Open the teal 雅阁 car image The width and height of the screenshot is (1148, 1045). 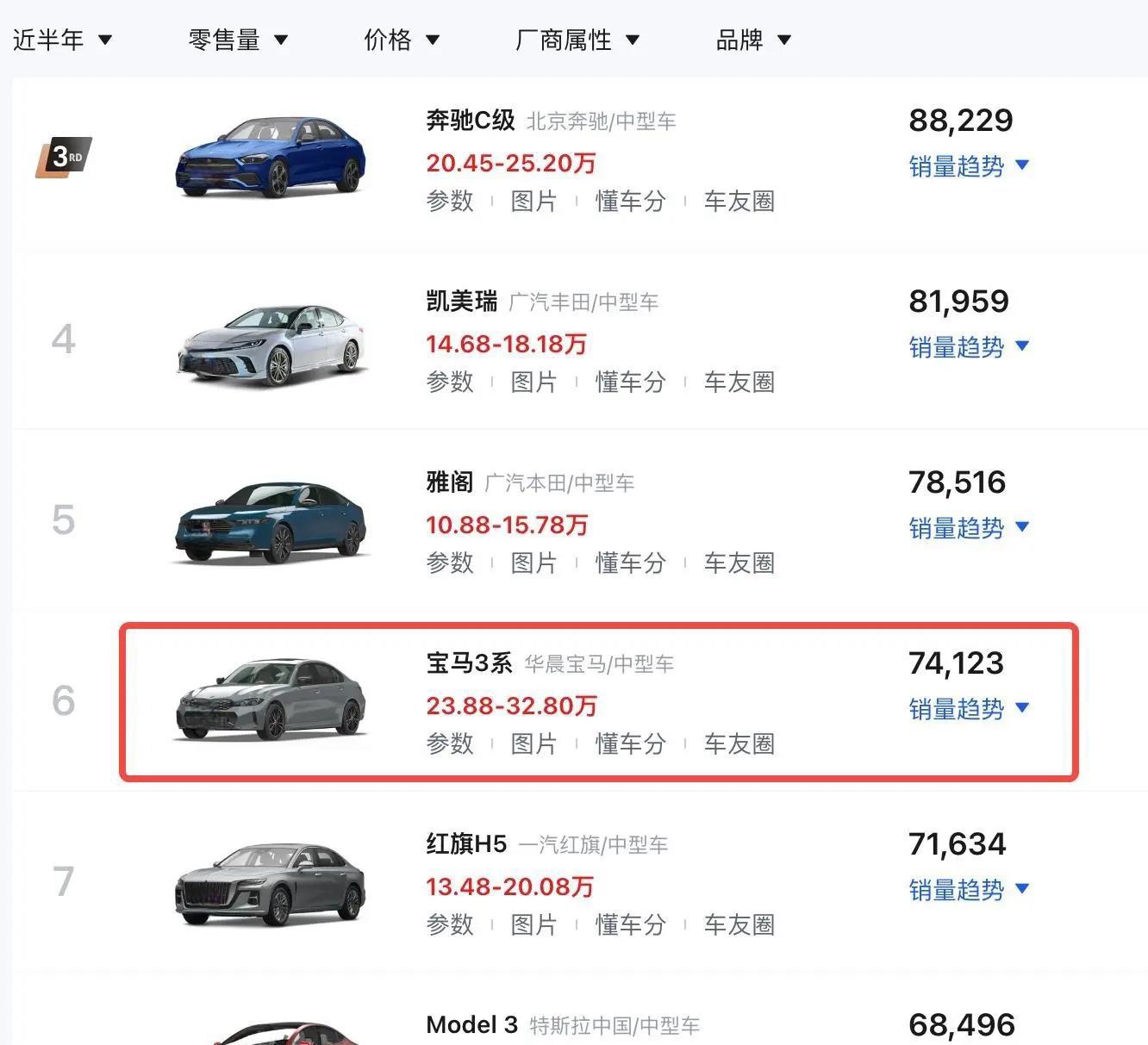(x=271, y=523)
